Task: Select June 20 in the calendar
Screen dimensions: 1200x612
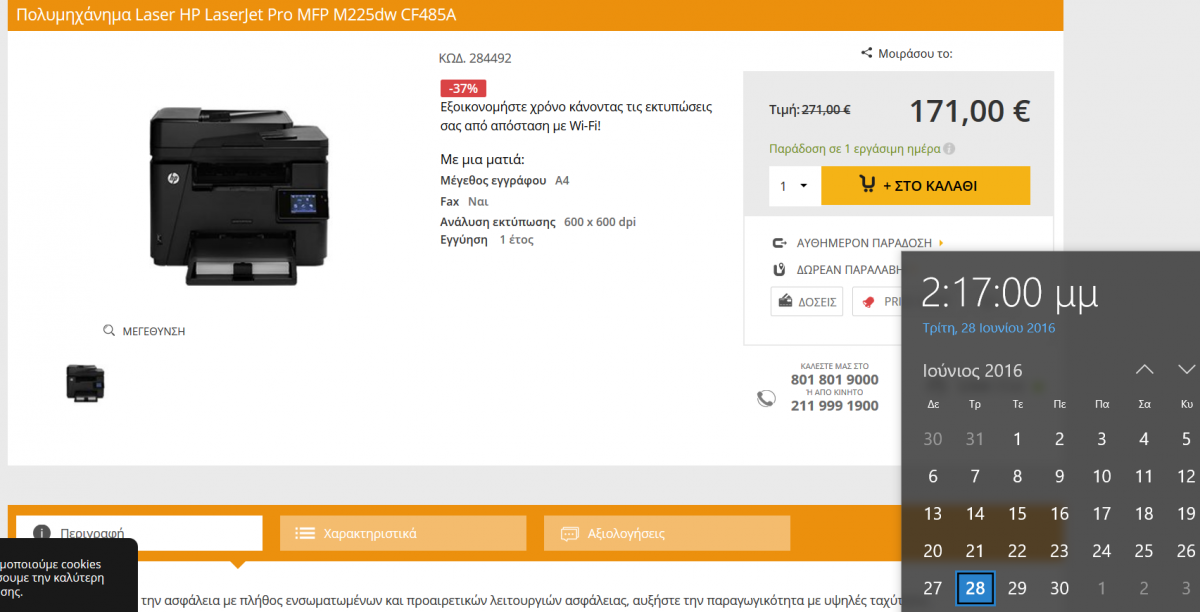Action: pos(933,551)
